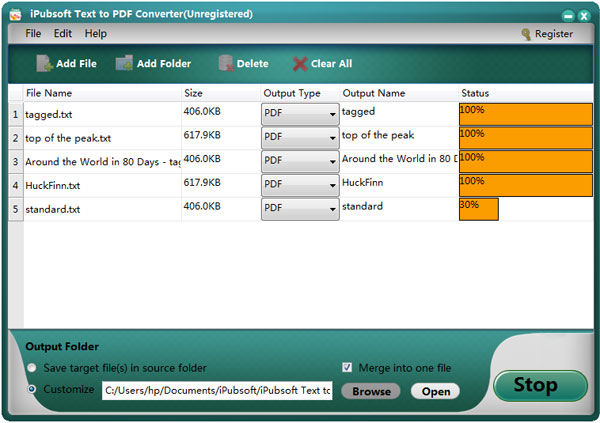Minimize the converter window
This screenshot has width=600, height=423.
[x=564, y=14]
